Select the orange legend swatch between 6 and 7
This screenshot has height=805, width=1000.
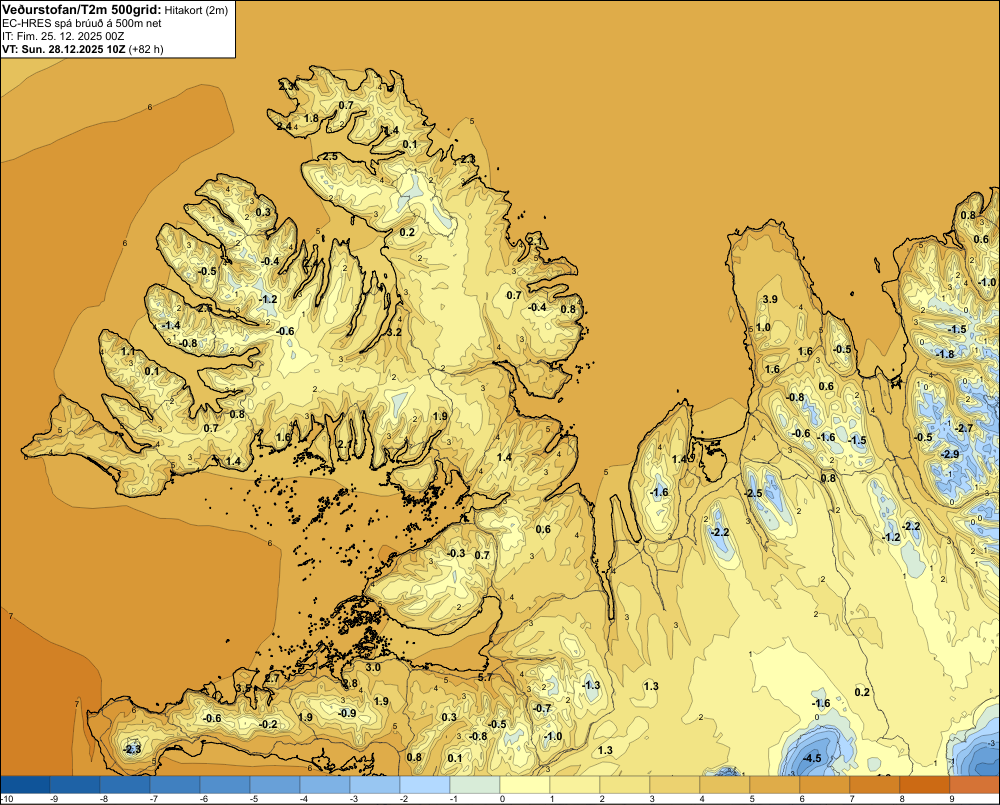pos(826,784)
